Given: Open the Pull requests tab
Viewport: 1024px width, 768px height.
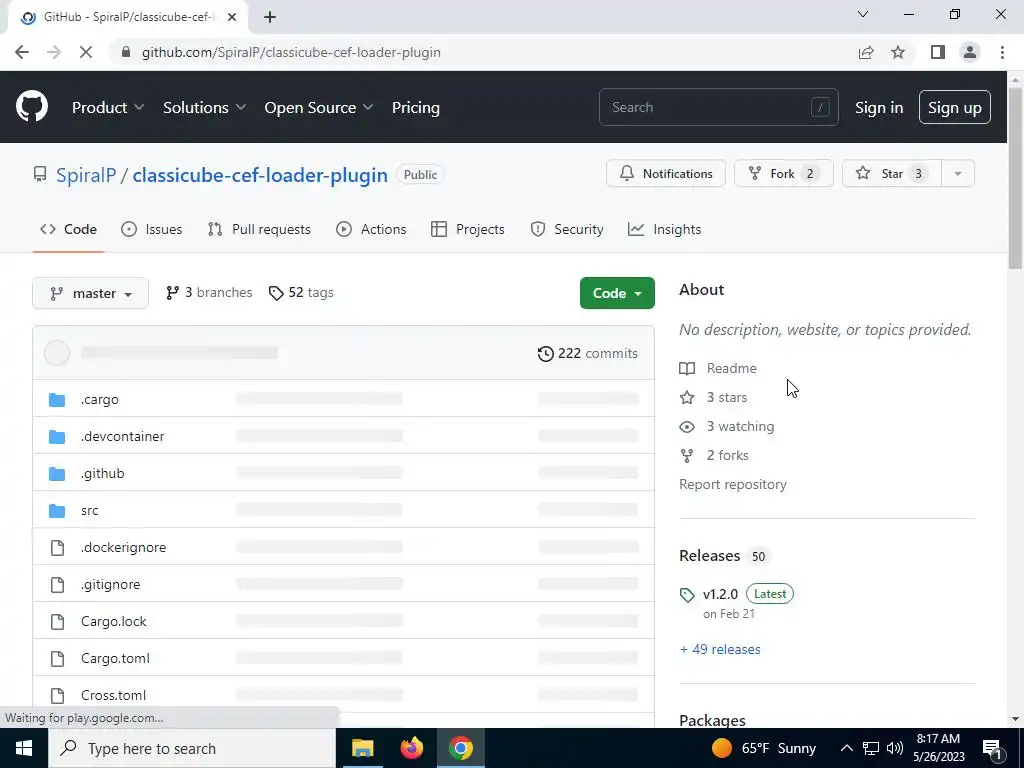Looking at the screenshot, I should [x=259, y=229].
